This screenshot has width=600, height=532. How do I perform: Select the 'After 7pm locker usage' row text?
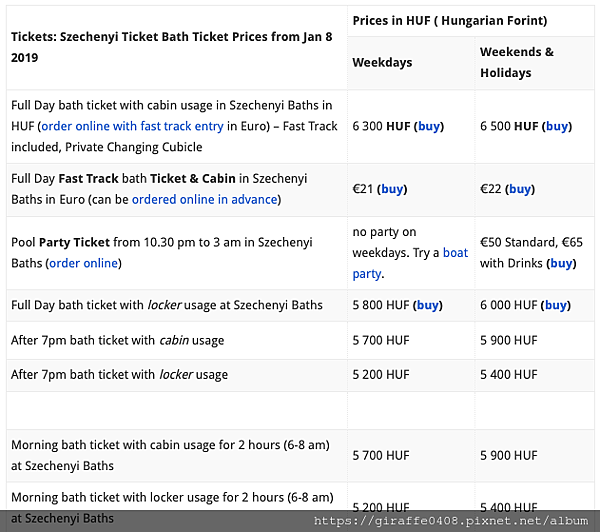(x=119, y=374)
